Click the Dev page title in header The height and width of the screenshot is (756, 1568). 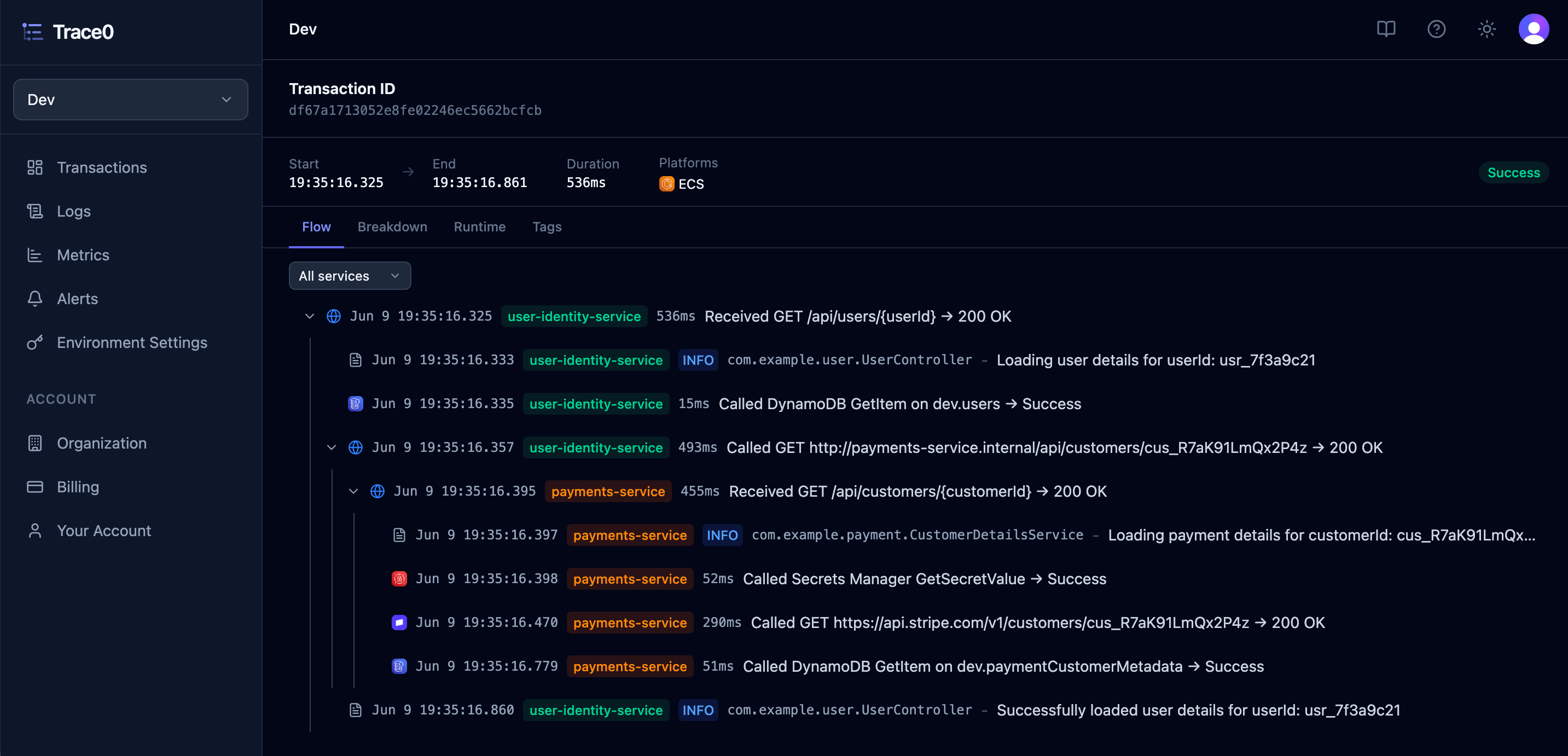303,29
